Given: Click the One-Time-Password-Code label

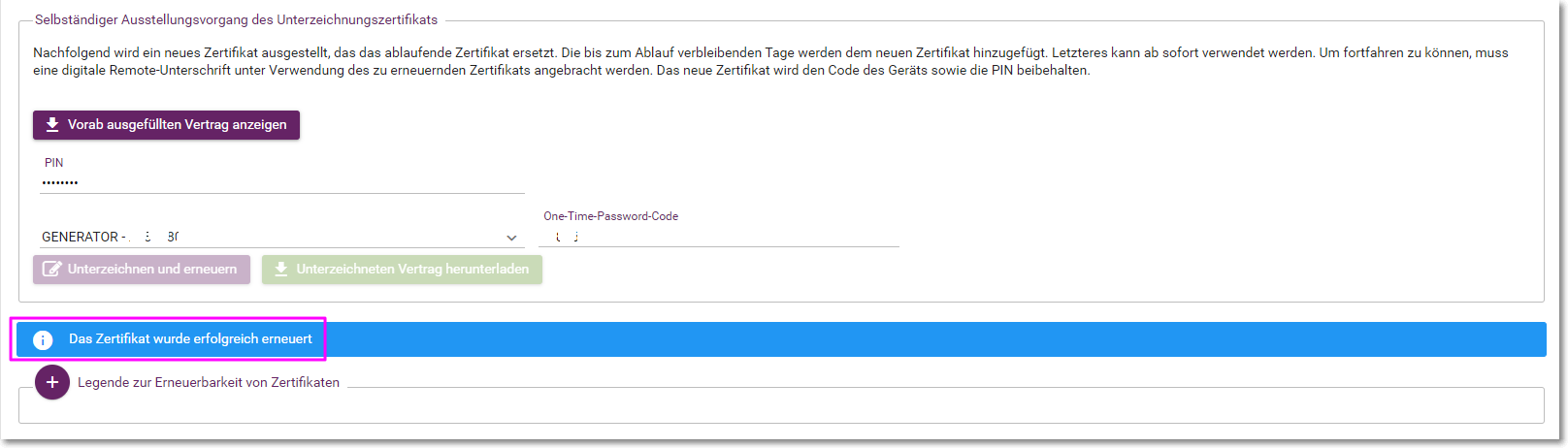Looking at the screenshot, I should pyautogui.click(x=610, y=216).
